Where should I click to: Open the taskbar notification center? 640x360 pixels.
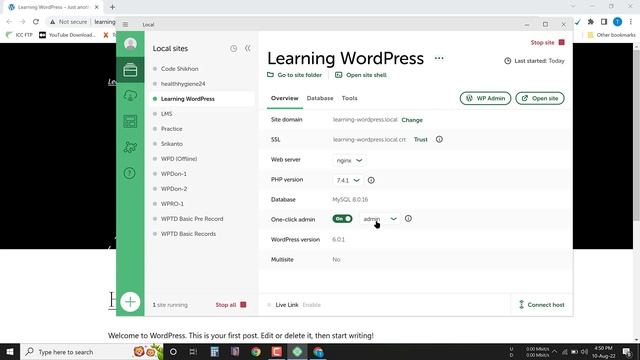coord(627,352)
